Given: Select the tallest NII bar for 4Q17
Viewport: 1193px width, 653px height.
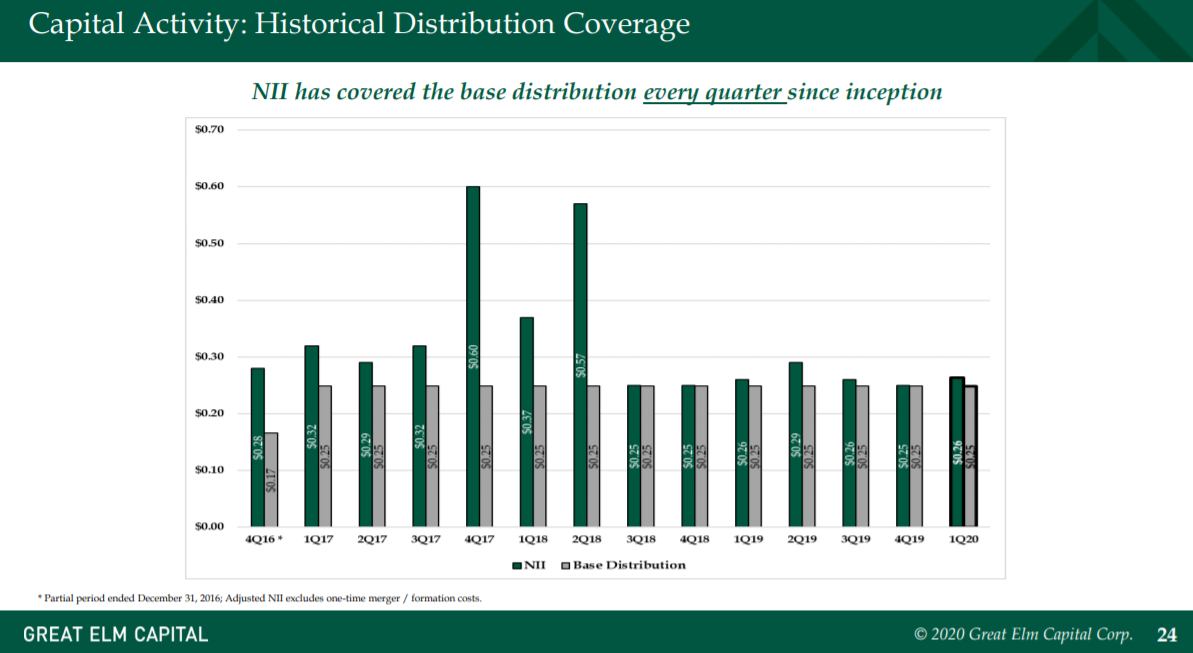Looking at the screenshot, I should (473, 356).
